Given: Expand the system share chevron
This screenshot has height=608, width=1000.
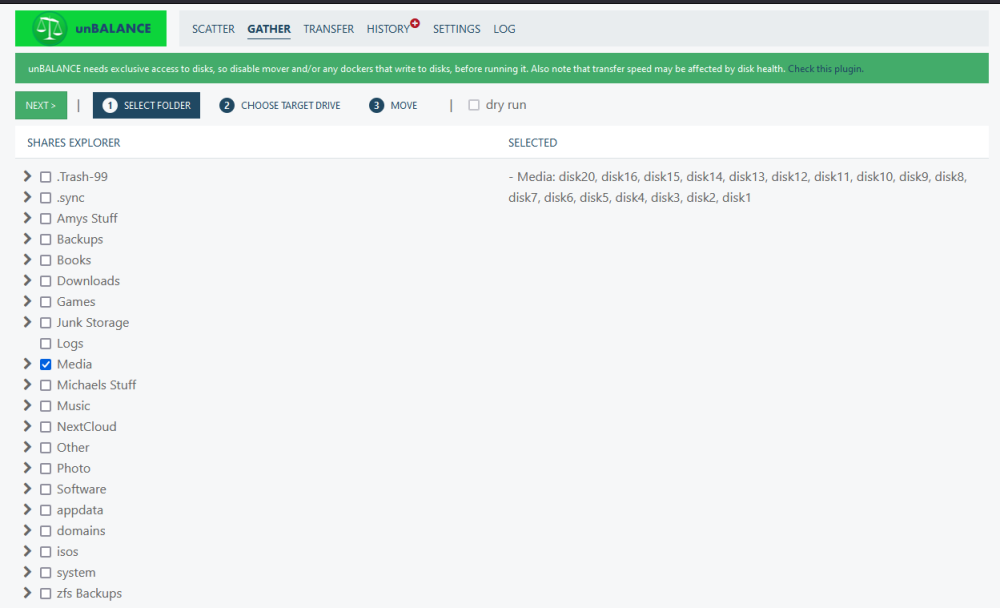Looking at the screenshot, I should pyautogui.click(x=27, y=572).
